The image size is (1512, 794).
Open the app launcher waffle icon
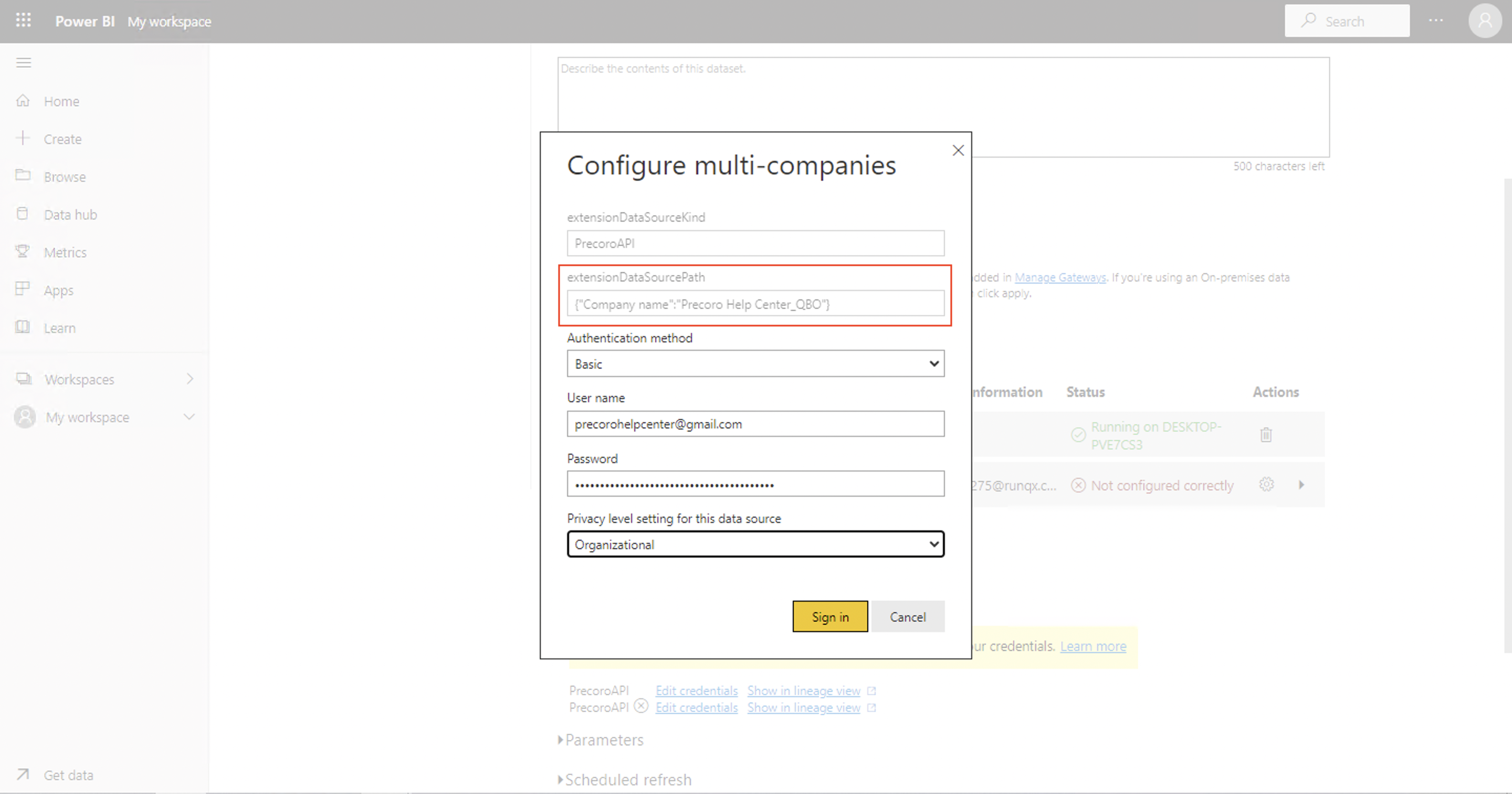[24, 20]
